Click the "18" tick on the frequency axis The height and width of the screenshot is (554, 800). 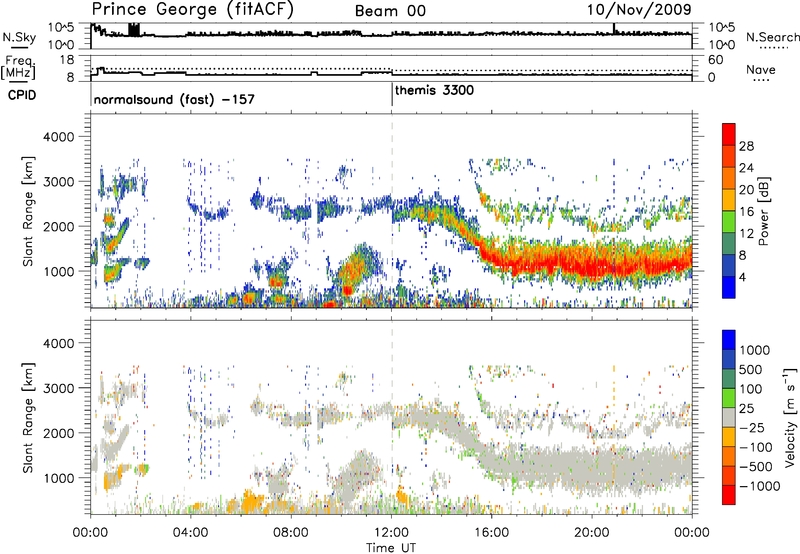point(66,60)
